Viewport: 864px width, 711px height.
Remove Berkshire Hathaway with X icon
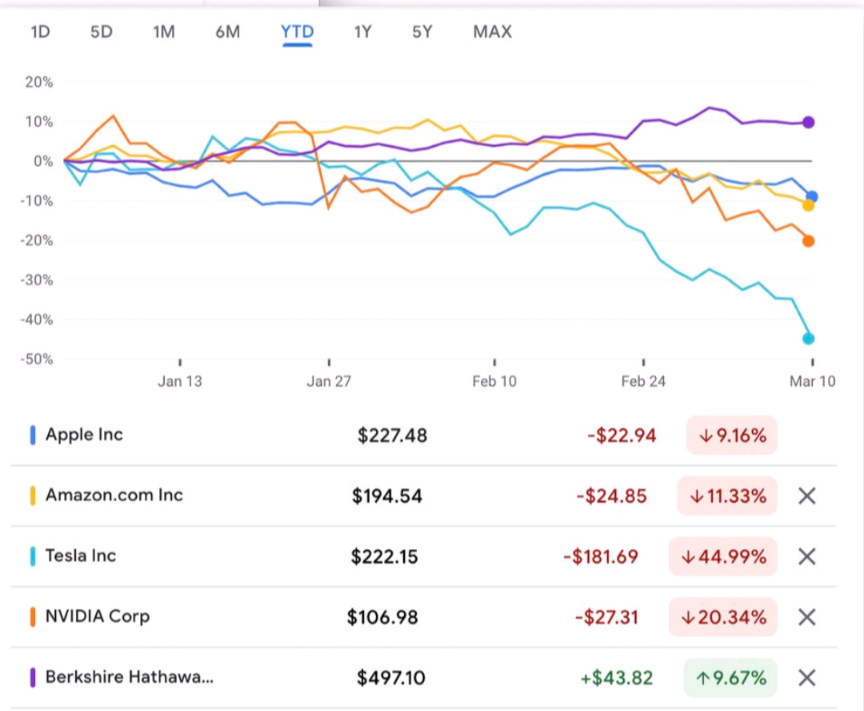click(808, 678)
